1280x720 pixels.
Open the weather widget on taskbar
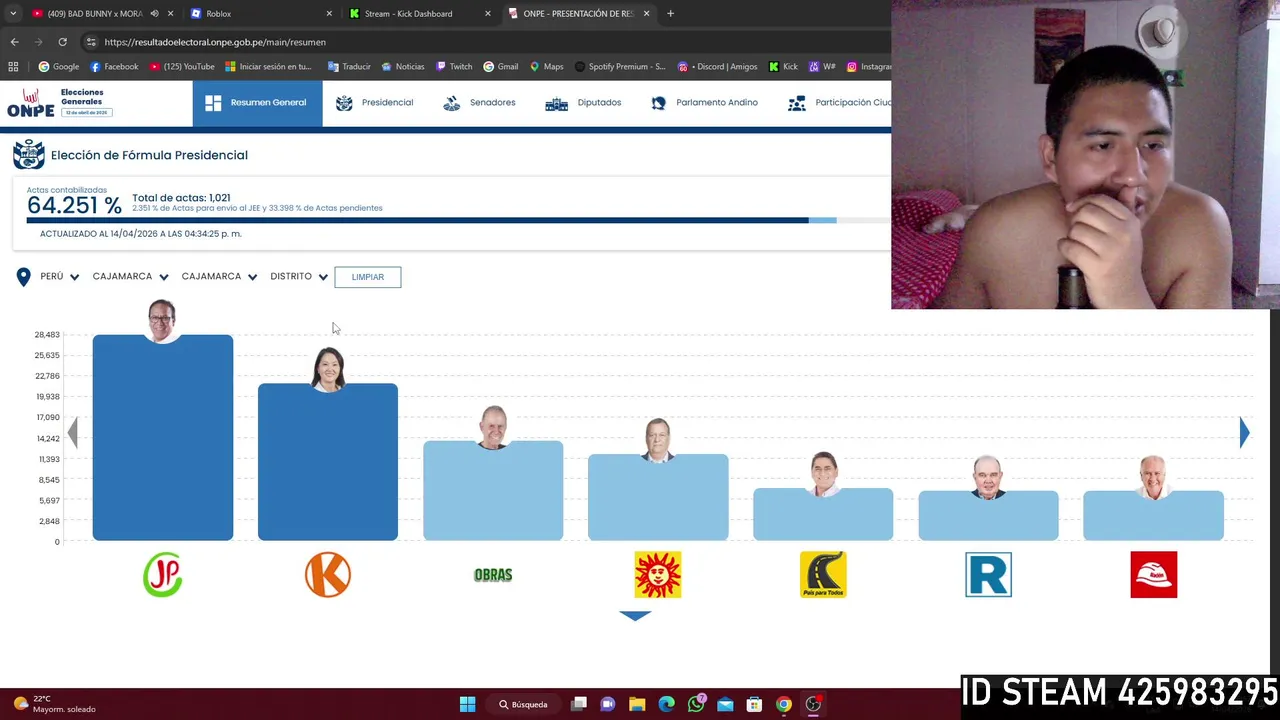click(x=55, y=704)
